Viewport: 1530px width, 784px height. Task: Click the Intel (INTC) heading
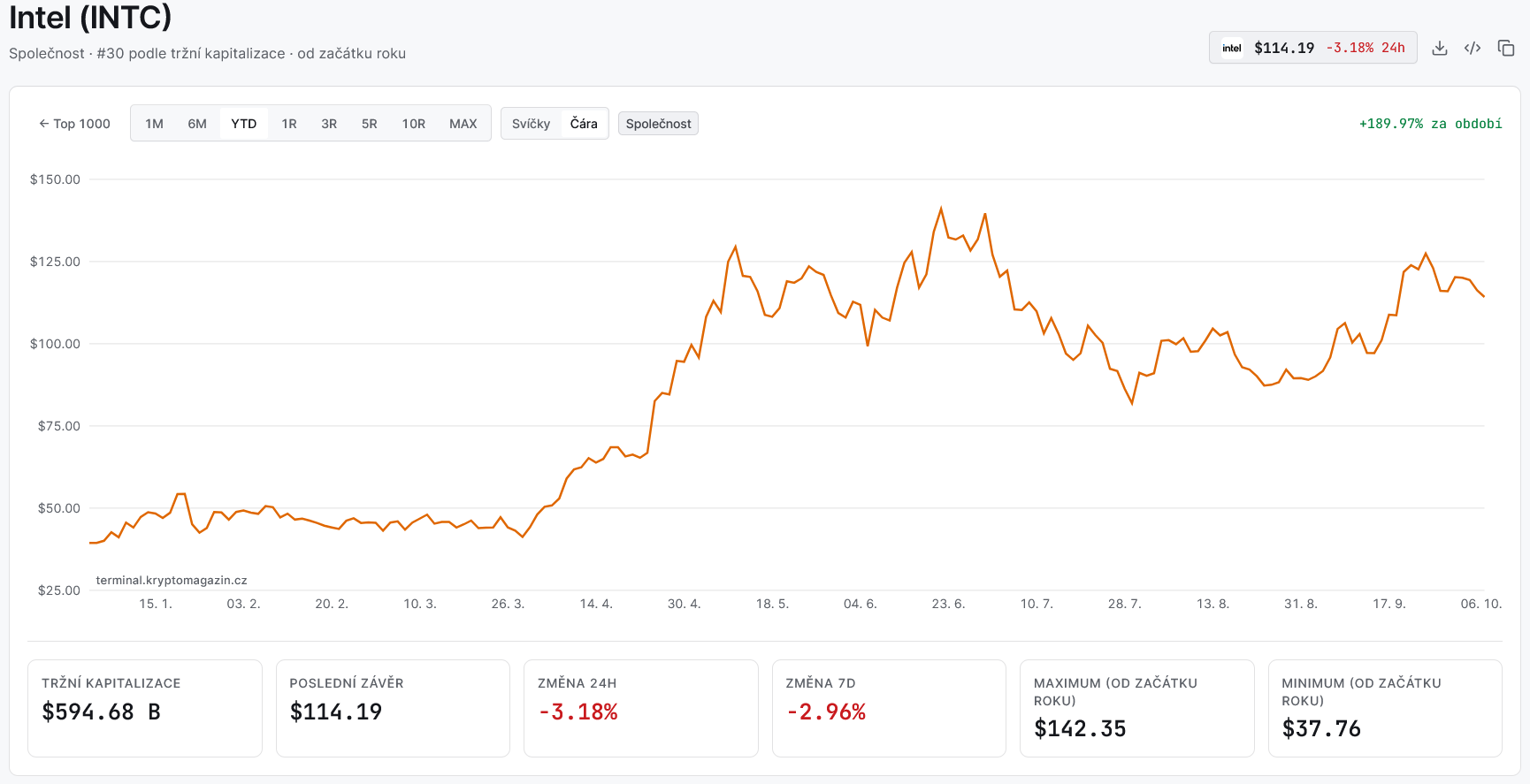point(90,17)
